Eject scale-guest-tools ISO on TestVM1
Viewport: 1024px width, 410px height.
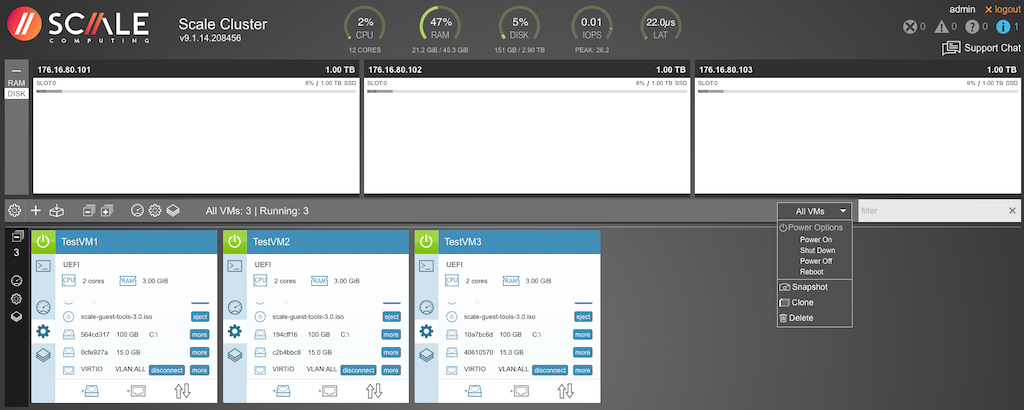coord(199,317)
